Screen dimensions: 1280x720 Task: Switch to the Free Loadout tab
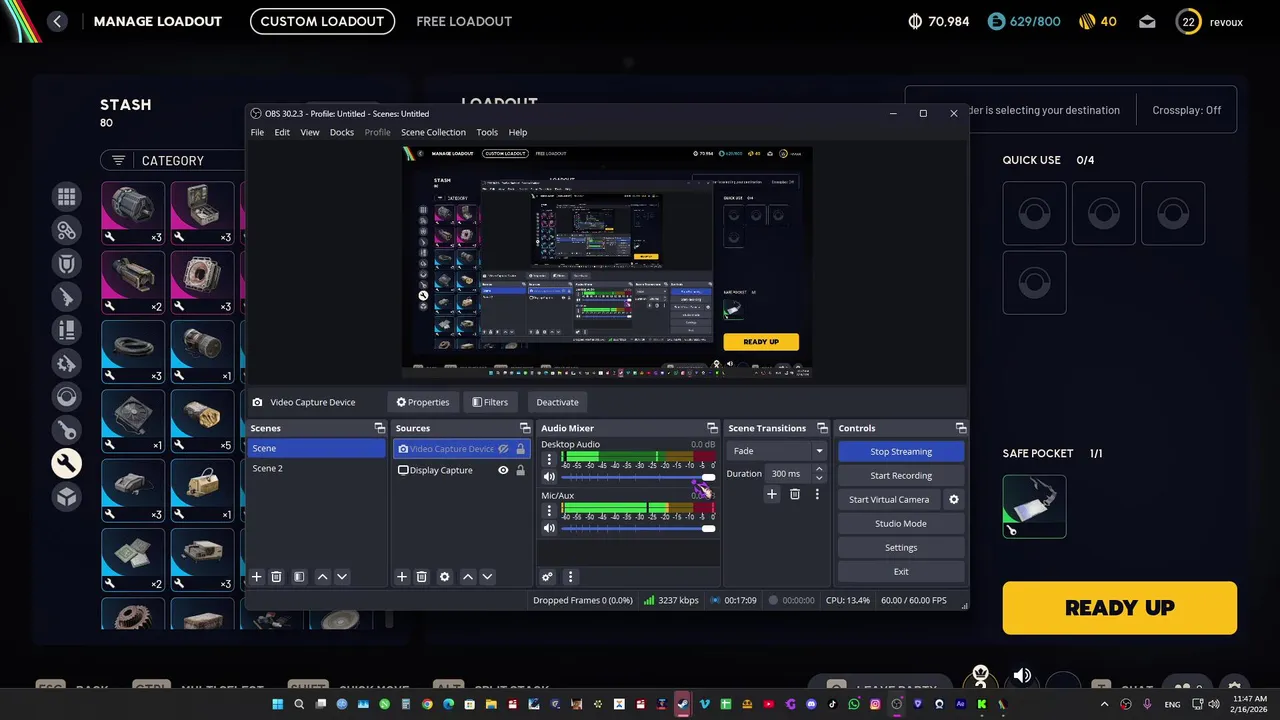(x=464, y=21)
